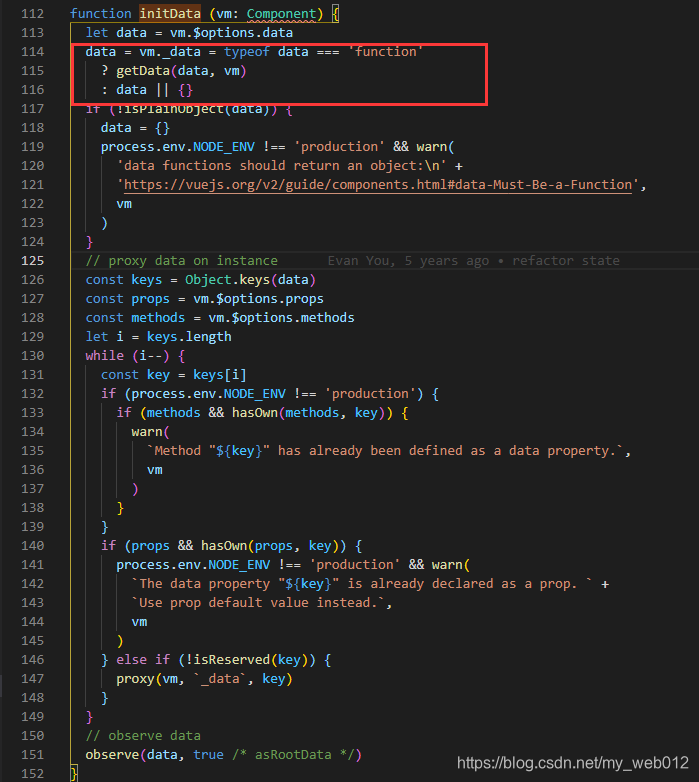The image size is (699, 782).
Task: Click the '// observe data' comment
Action: 143,736
